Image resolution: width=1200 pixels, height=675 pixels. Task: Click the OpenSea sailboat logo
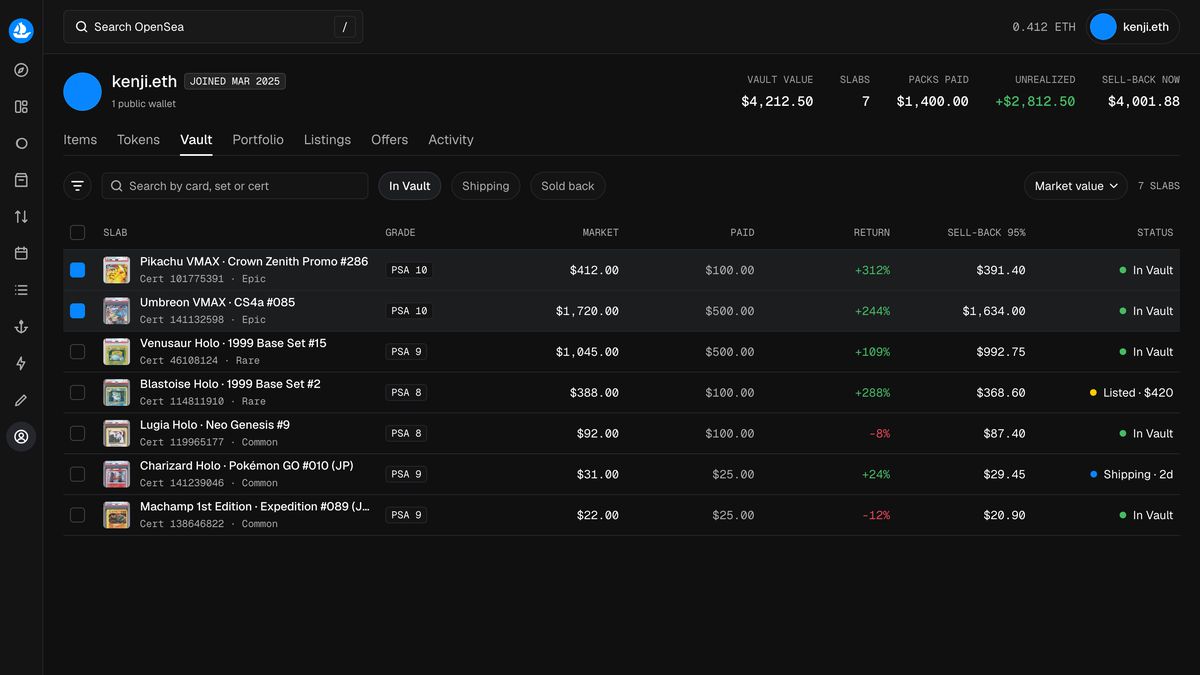click(x=21, y=31)
